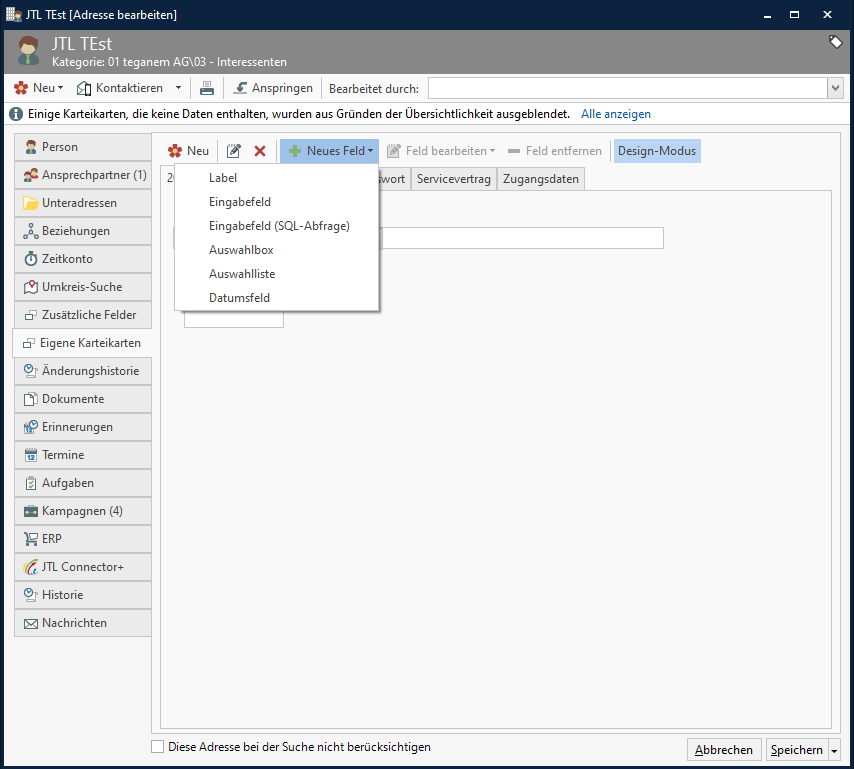Click the edit pencil icon next to Neu

(234, 151)
